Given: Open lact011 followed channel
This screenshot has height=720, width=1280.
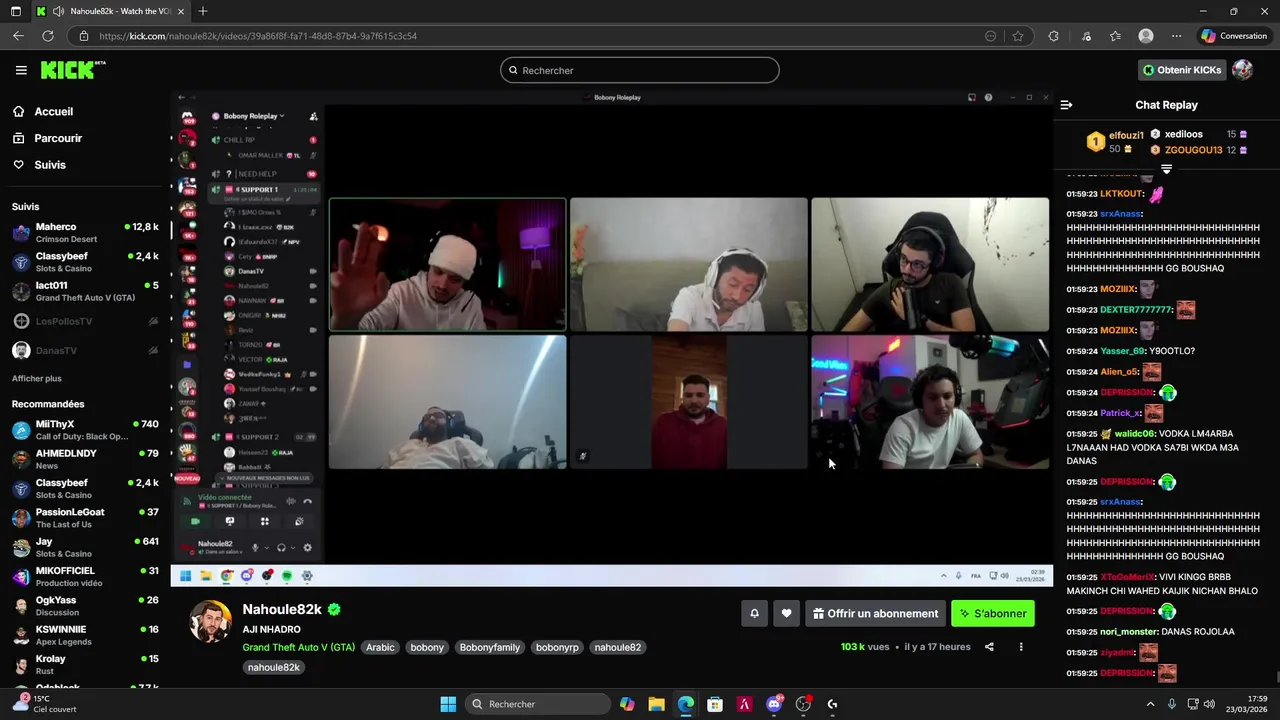Looking at the screenshot, I should [x=85, y=291].
